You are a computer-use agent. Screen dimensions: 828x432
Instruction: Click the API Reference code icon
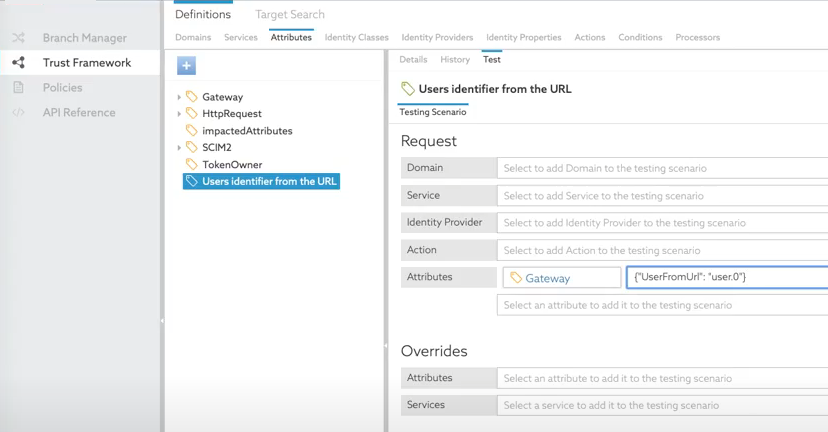pyautogui.click(x=18, y=113)
